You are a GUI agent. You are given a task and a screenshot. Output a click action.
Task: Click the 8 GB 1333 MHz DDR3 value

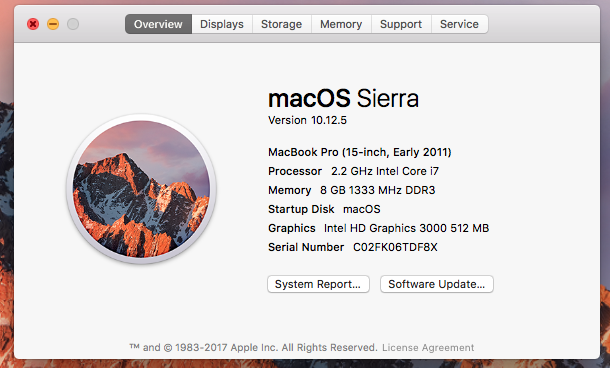tap(377, 190)
